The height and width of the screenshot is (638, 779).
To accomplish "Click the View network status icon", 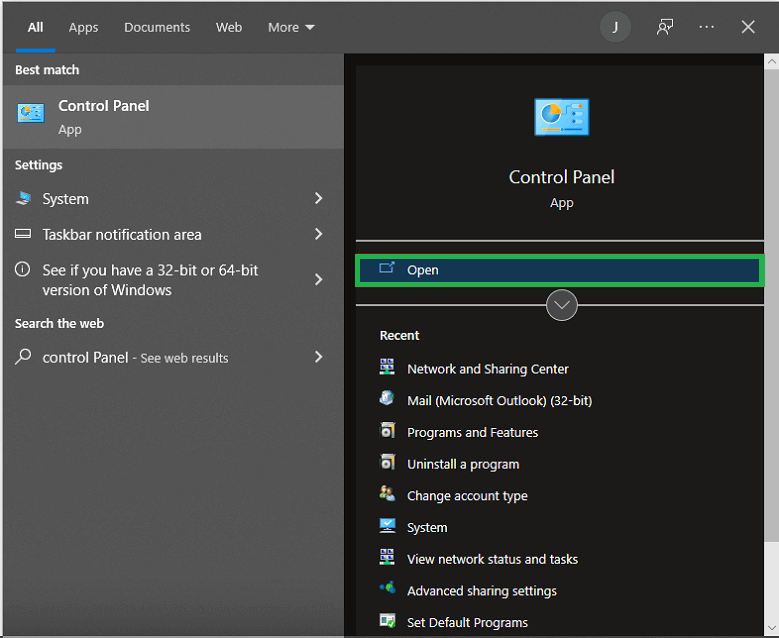I will tap(387, 557).
